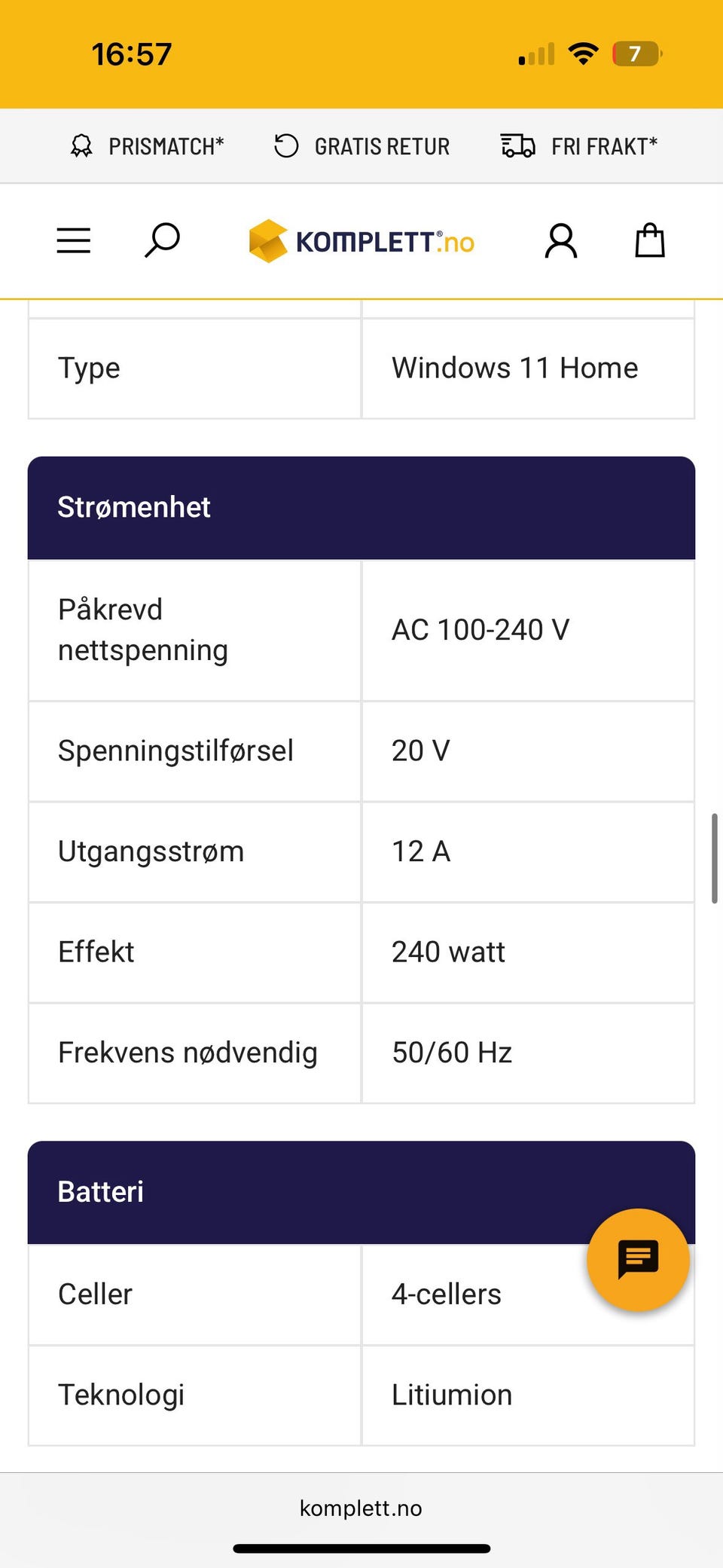Image resolution: width=723 pixels, height=1568 pixels.
Task: Tap the search magnifier icon
Action: (x=162, y=240)
